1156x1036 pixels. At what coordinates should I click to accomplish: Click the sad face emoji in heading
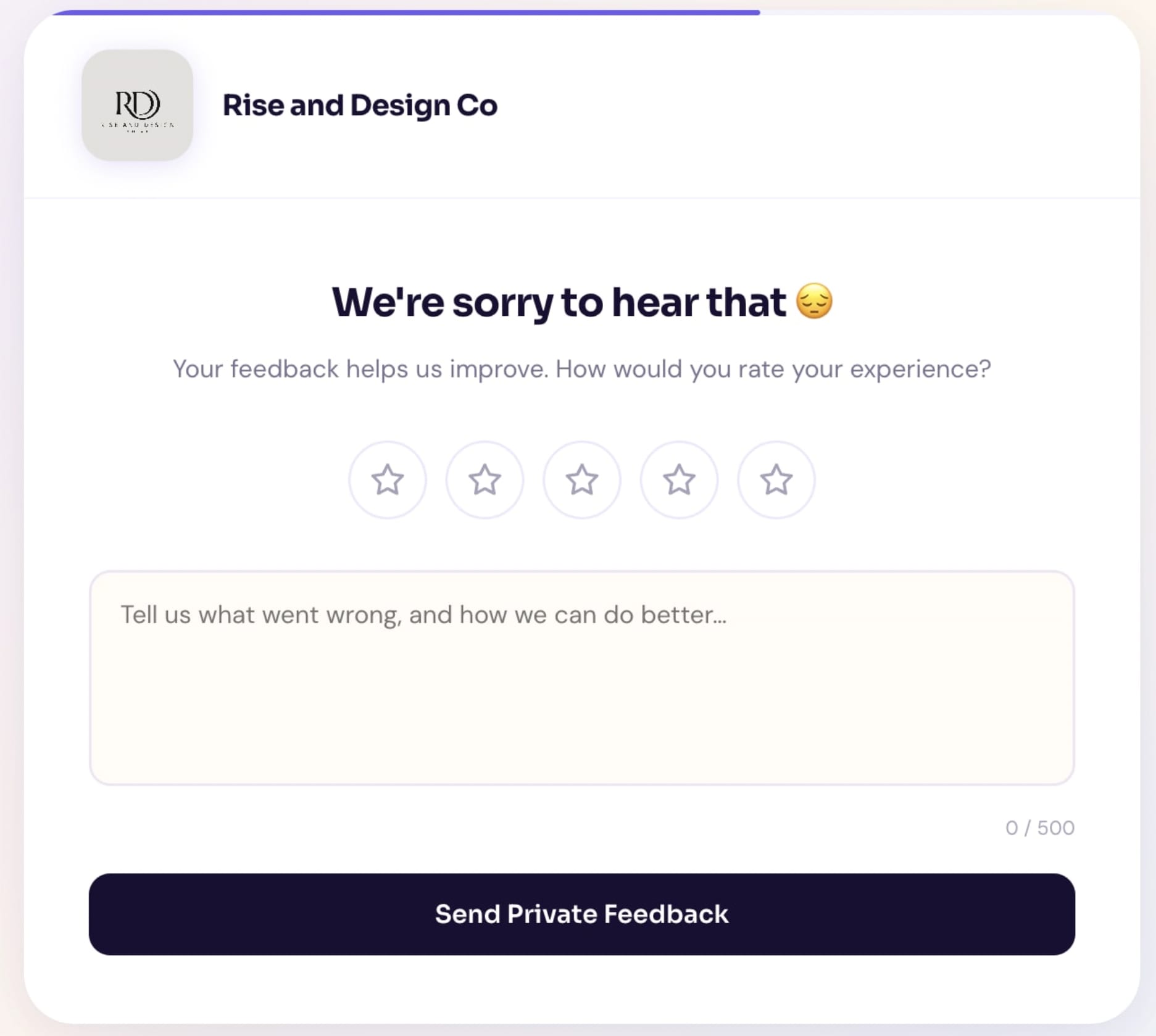coord(814,301)
